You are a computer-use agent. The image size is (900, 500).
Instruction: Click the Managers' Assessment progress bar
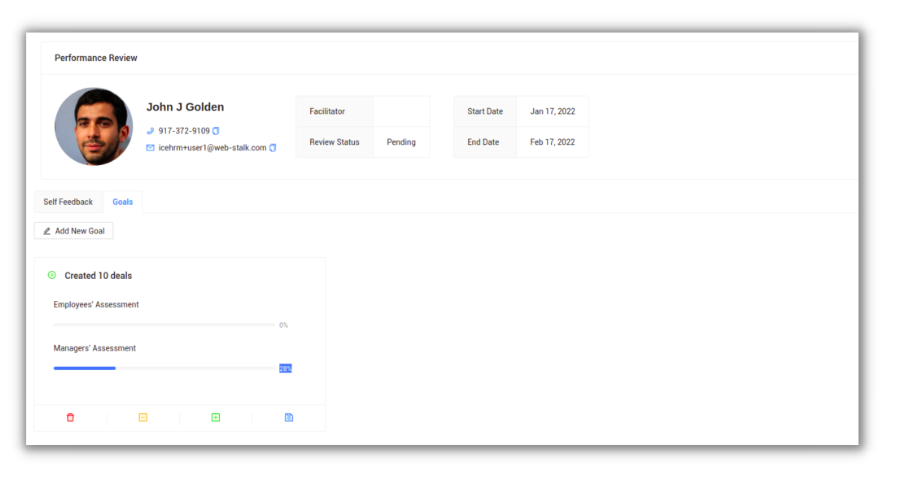(164, 368)
